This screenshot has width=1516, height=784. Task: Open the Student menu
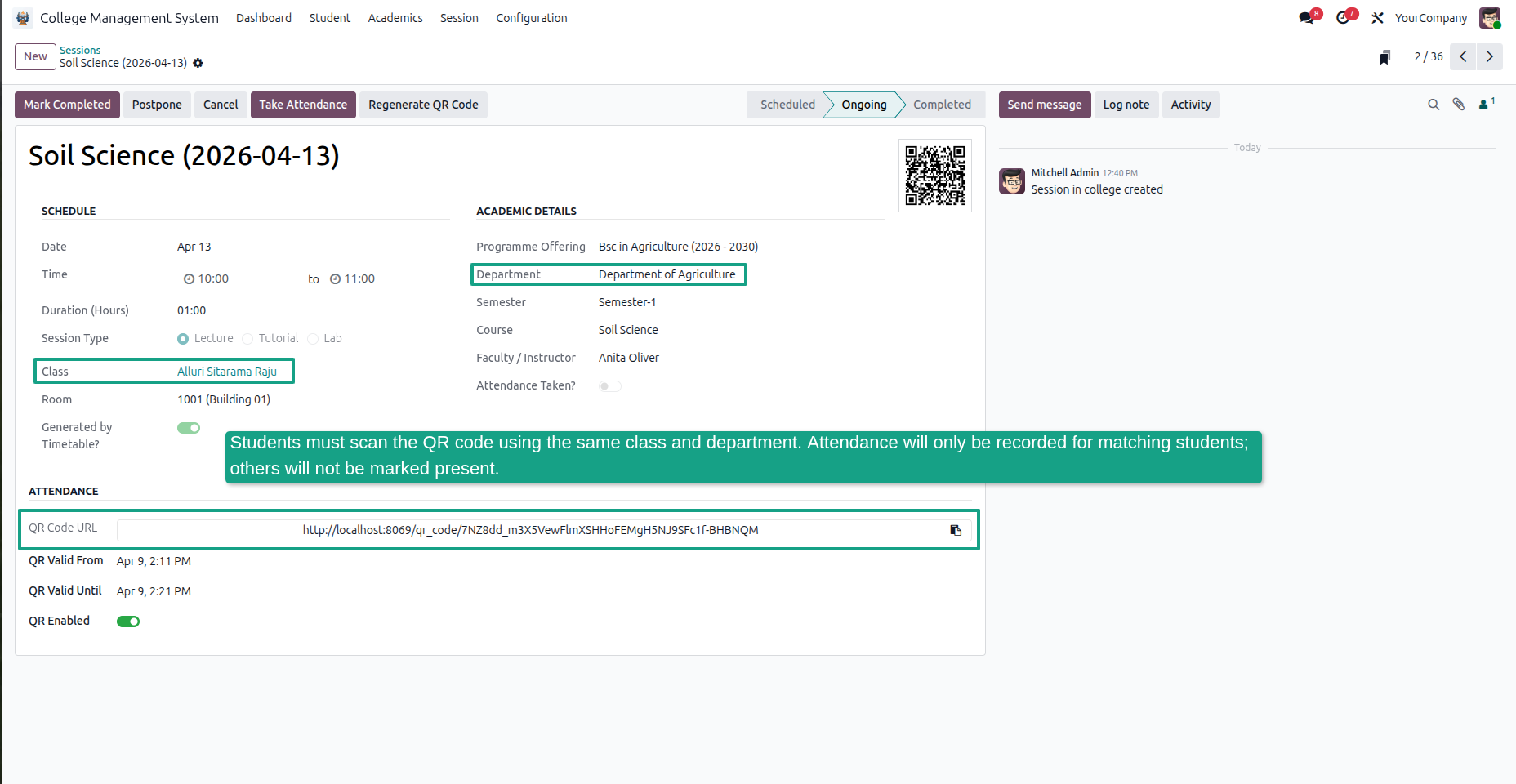coord(330,18)
